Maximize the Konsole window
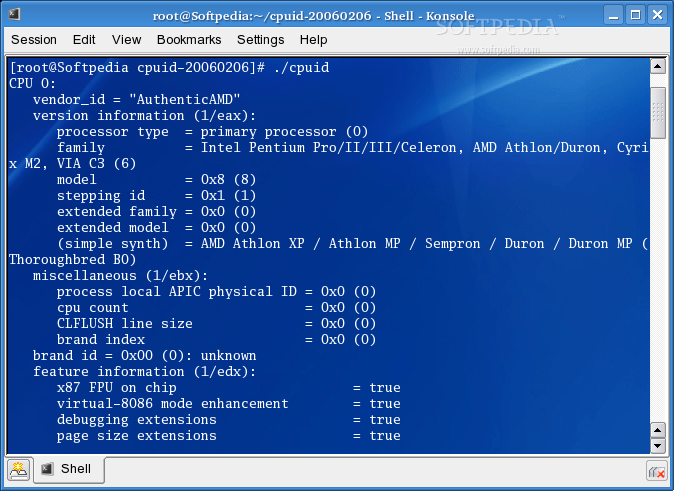 pyautogui.click(x=635, y=15)
